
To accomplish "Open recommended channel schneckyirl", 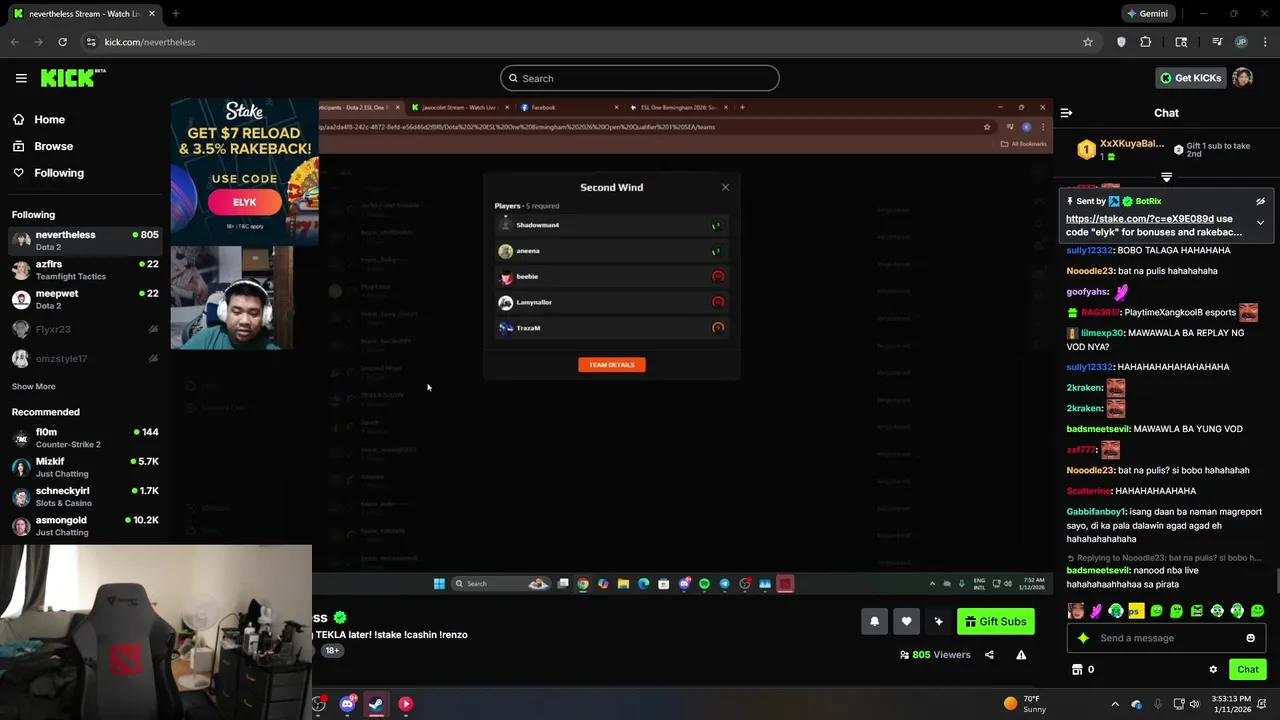I will [85, 496].
